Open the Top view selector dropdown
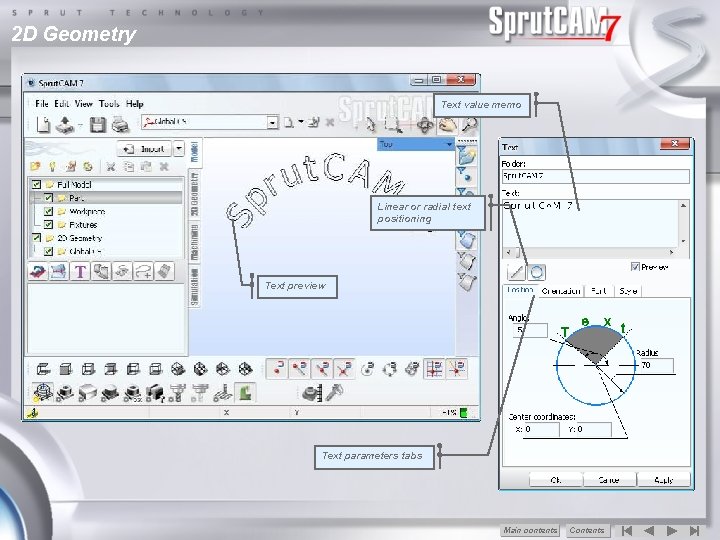The height and width of the screenshot is (540, 720). [449, 144]
